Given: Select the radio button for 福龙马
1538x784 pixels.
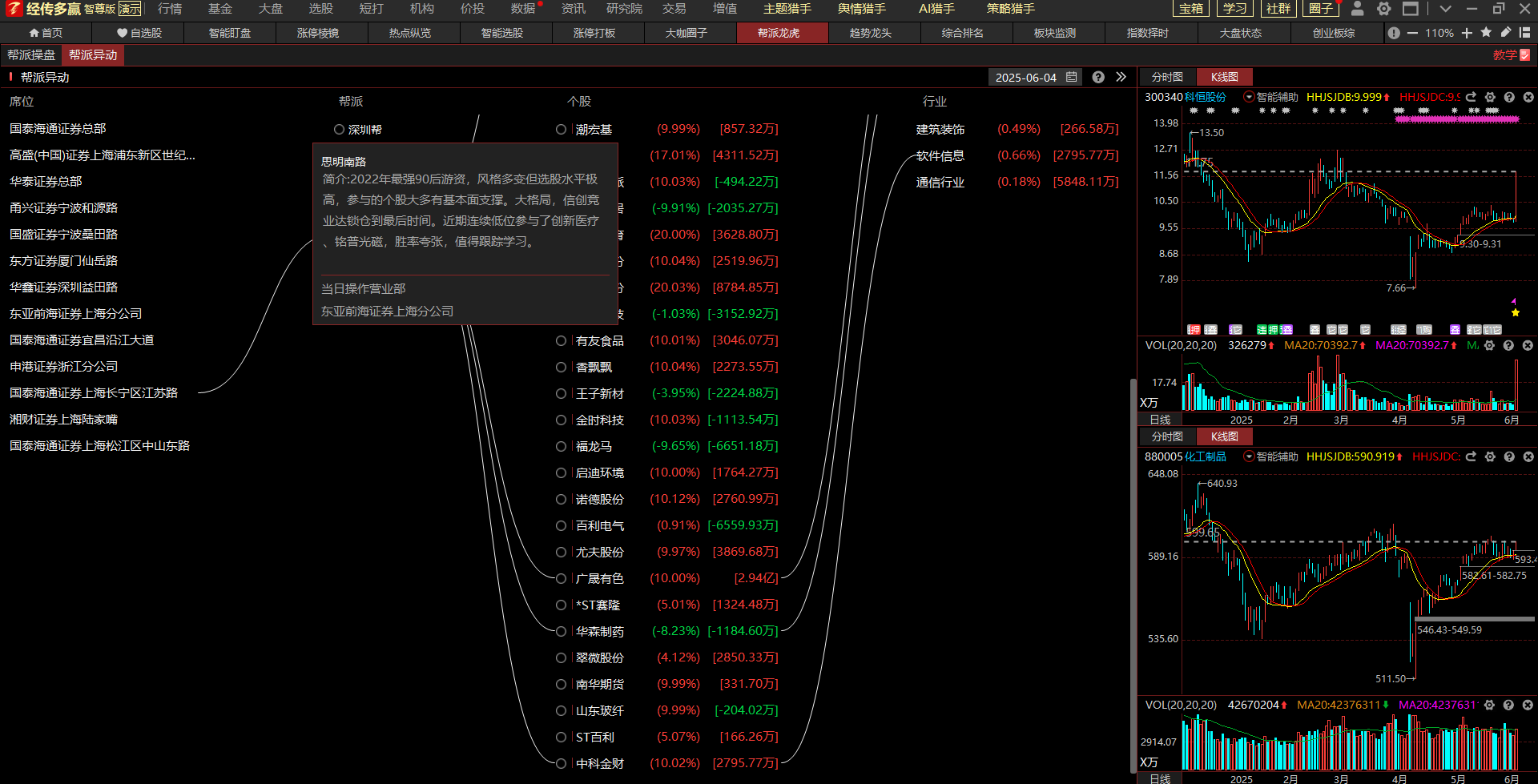Looking at the screenshot, I should (x=561, y=446).
